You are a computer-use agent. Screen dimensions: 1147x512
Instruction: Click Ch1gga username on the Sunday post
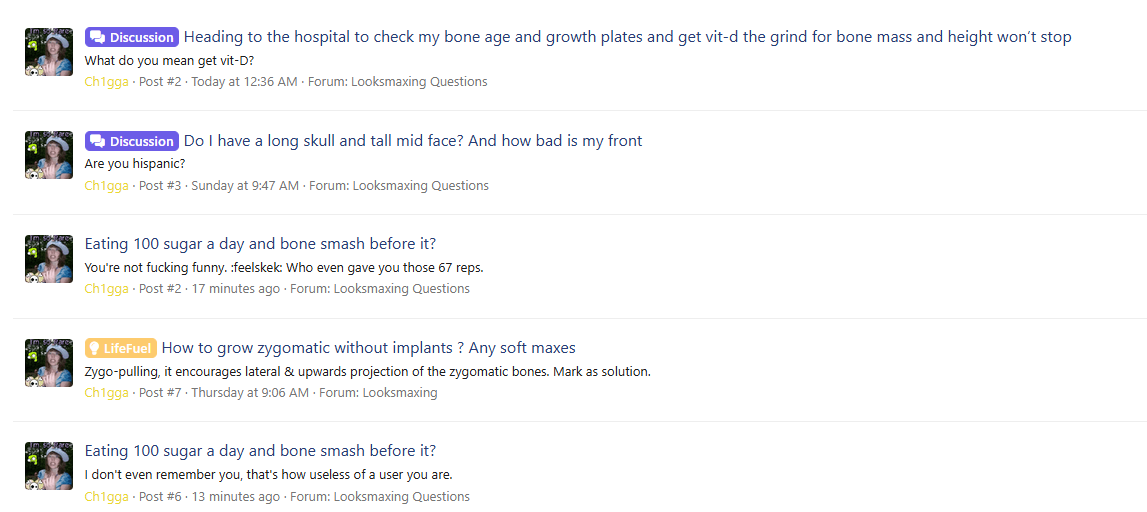point(106,186)
